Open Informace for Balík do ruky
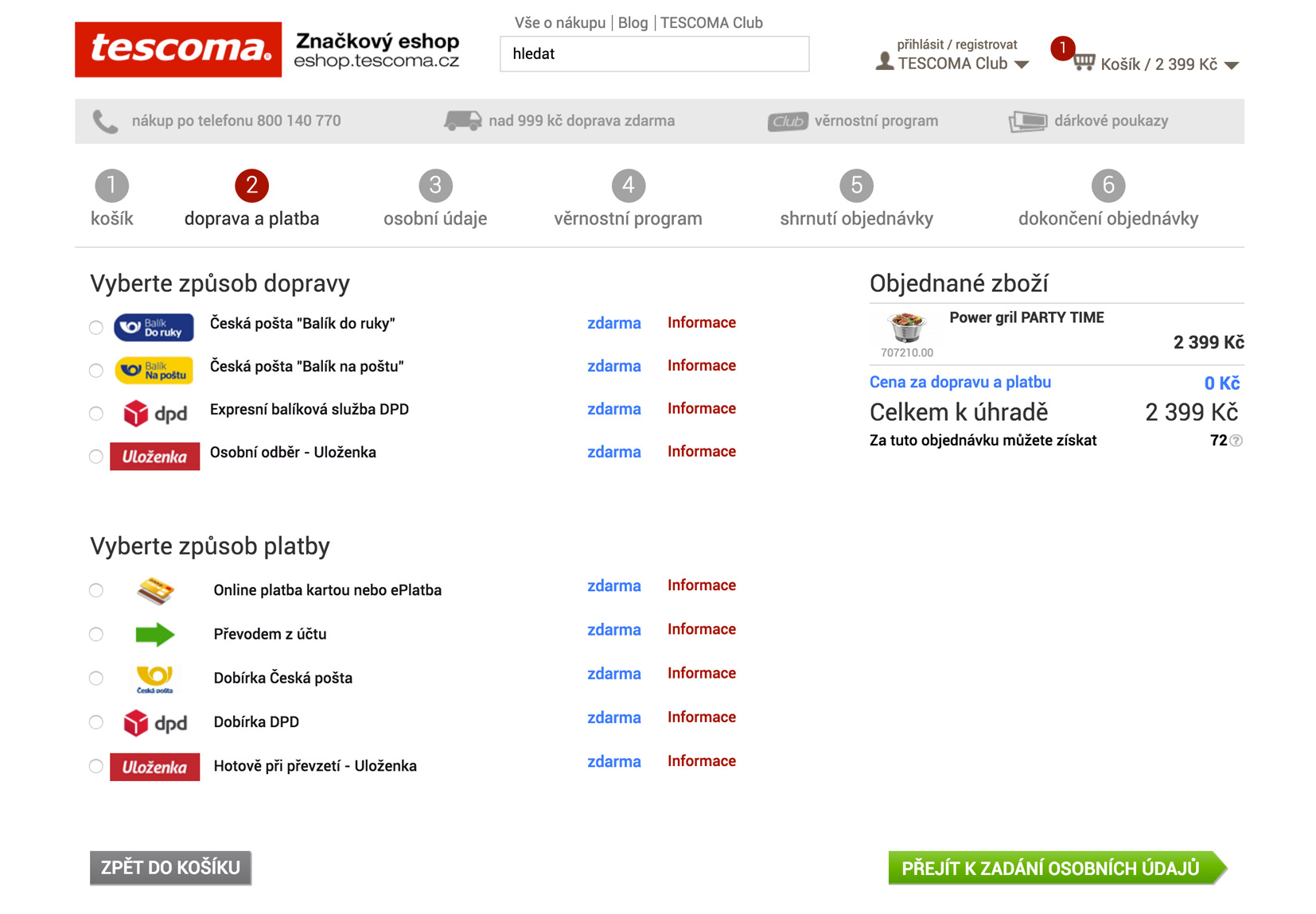1316x914 pixels. pyautogui.click(x=702, y=323)
